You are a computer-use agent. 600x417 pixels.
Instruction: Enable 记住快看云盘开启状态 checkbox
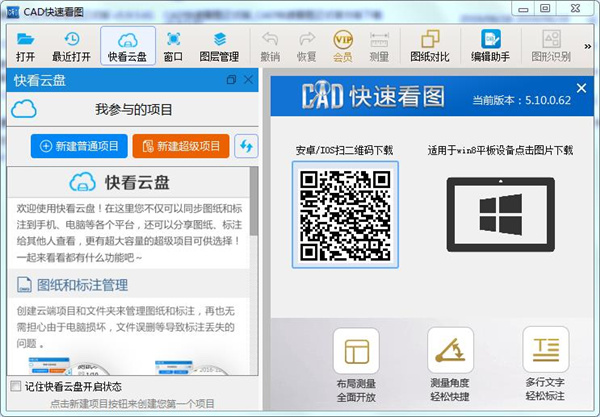pyautogui.click(x=16, y=386)
